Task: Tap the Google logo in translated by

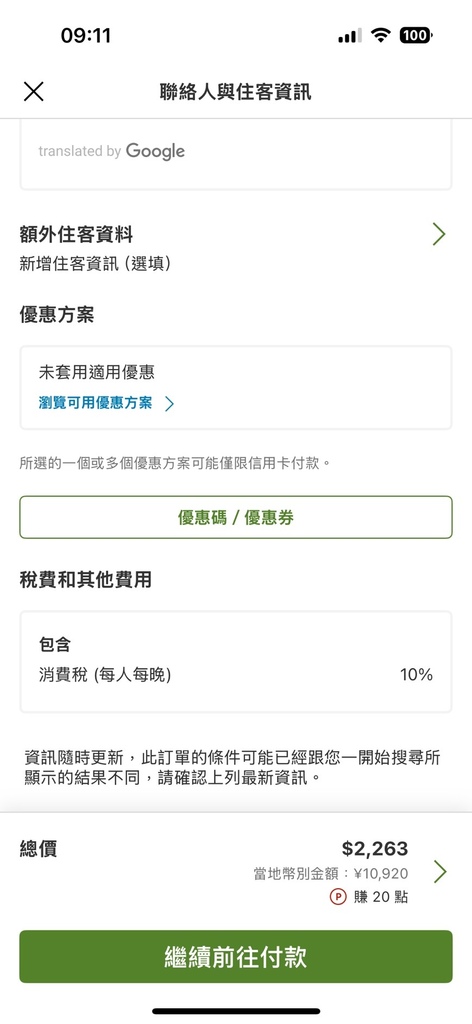Action: tap(155, 152)
